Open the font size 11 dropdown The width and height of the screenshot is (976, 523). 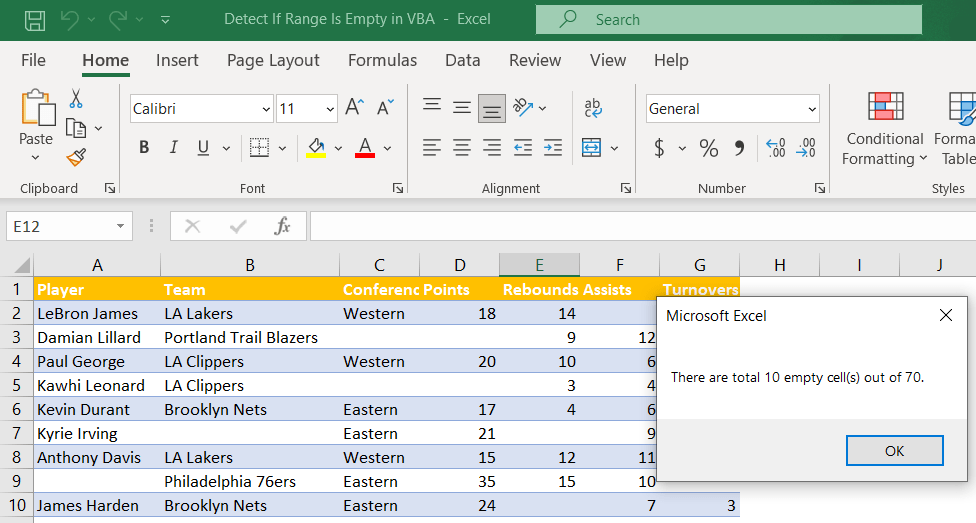330,110
